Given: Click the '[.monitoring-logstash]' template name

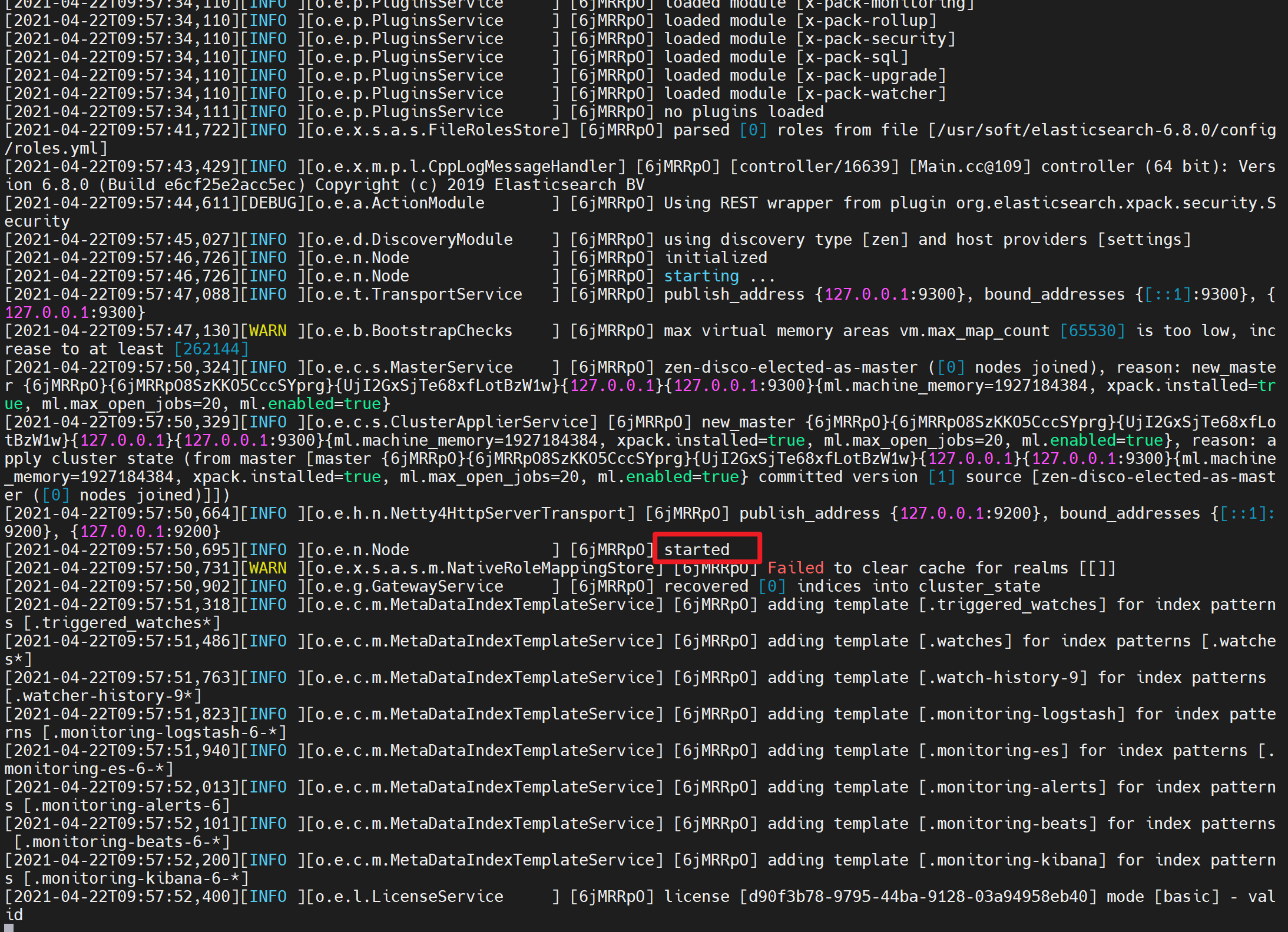Looking at the screenshot, I should point(1022,714).
